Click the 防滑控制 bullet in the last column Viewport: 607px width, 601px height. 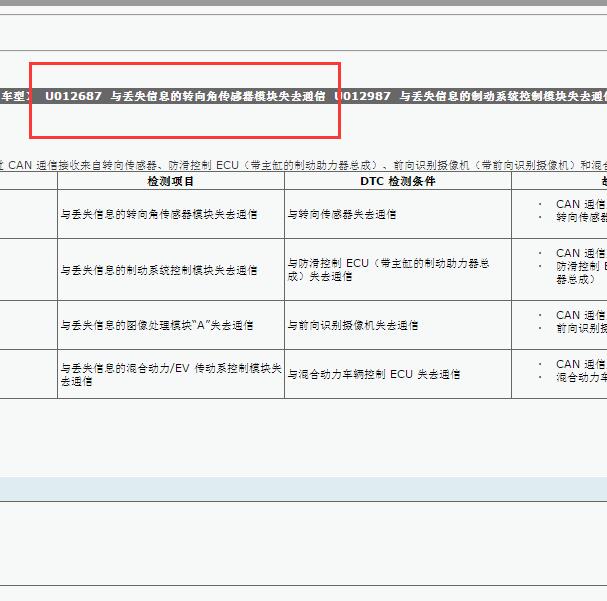[581, 272]
